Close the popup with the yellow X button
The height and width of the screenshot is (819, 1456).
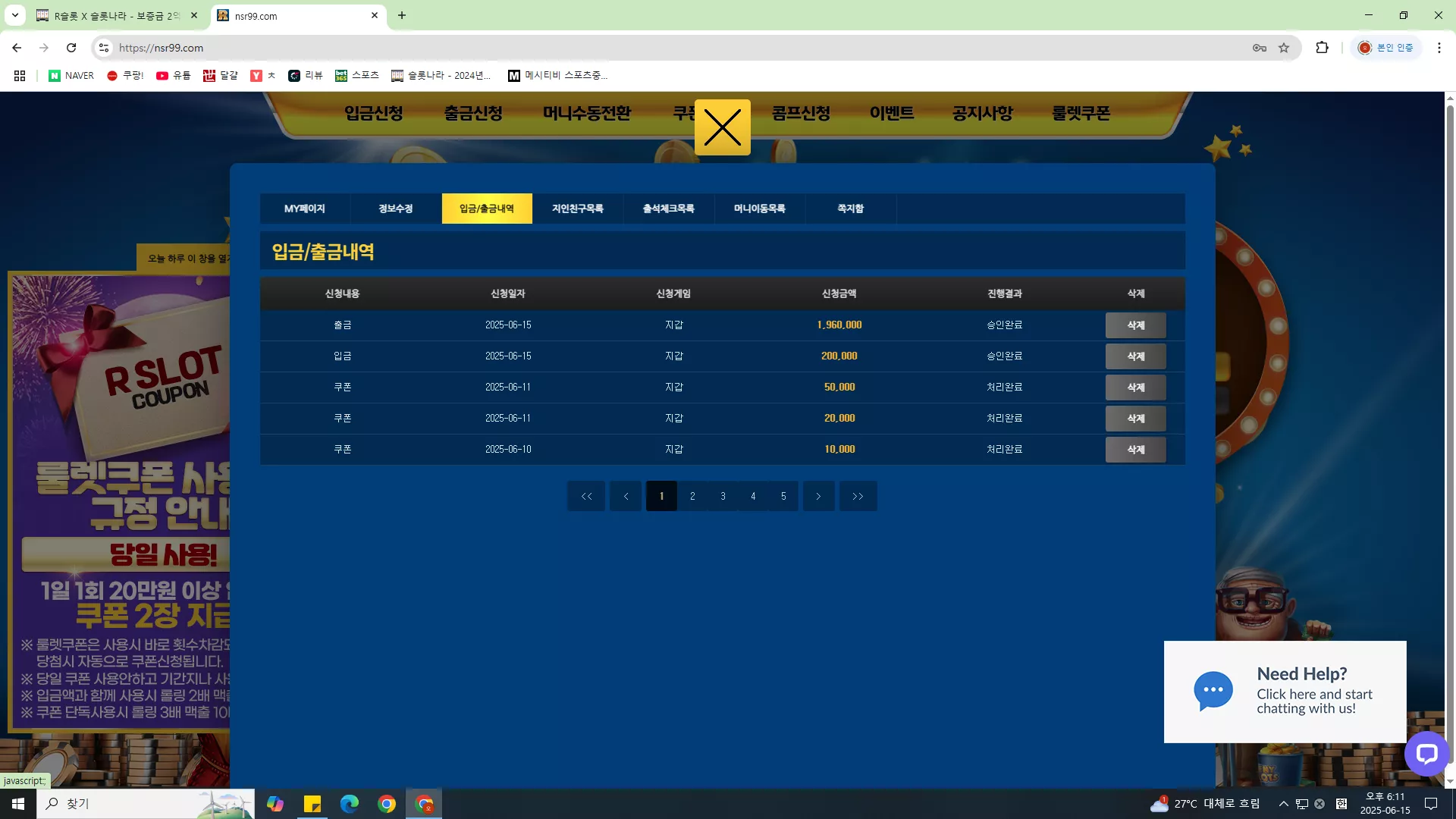pyautogui.click(x=722, y=127)
